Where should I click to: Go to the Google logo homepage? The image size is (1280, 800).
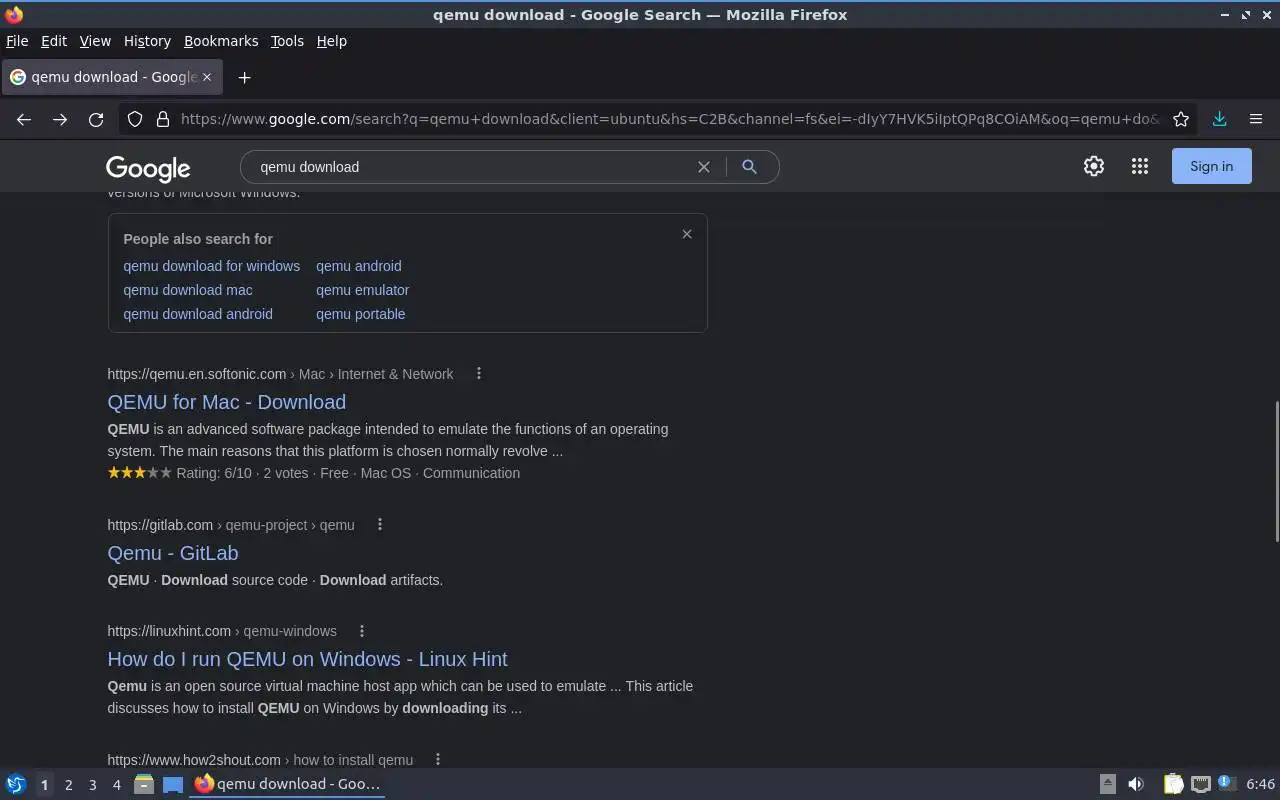coord(148,168)
